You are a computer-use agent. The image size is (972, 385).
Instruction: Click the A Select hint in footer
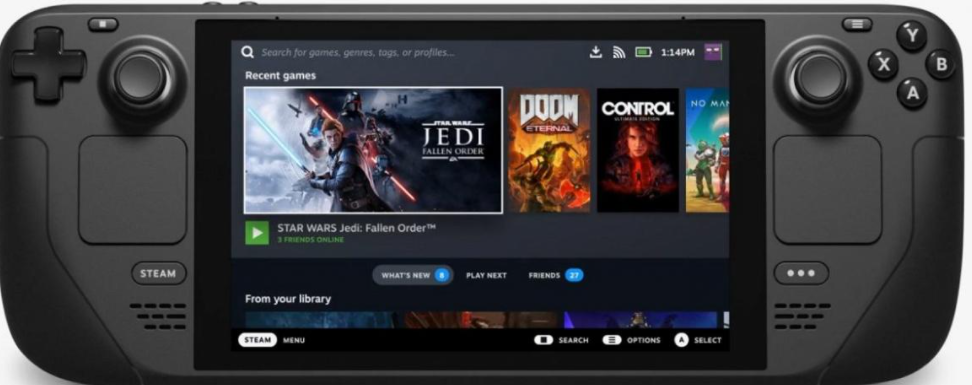coord(698,340)
